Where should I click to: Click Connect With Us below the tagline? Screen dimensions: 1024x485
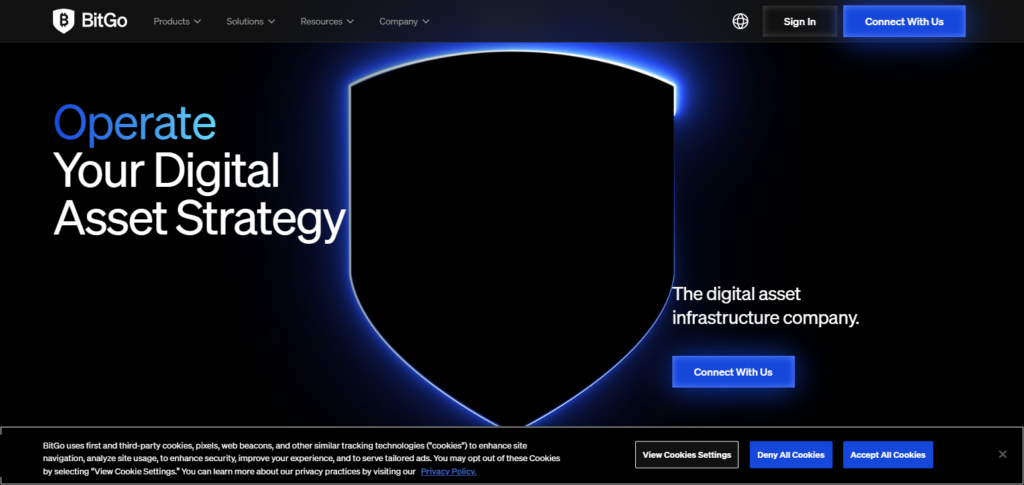732,372
